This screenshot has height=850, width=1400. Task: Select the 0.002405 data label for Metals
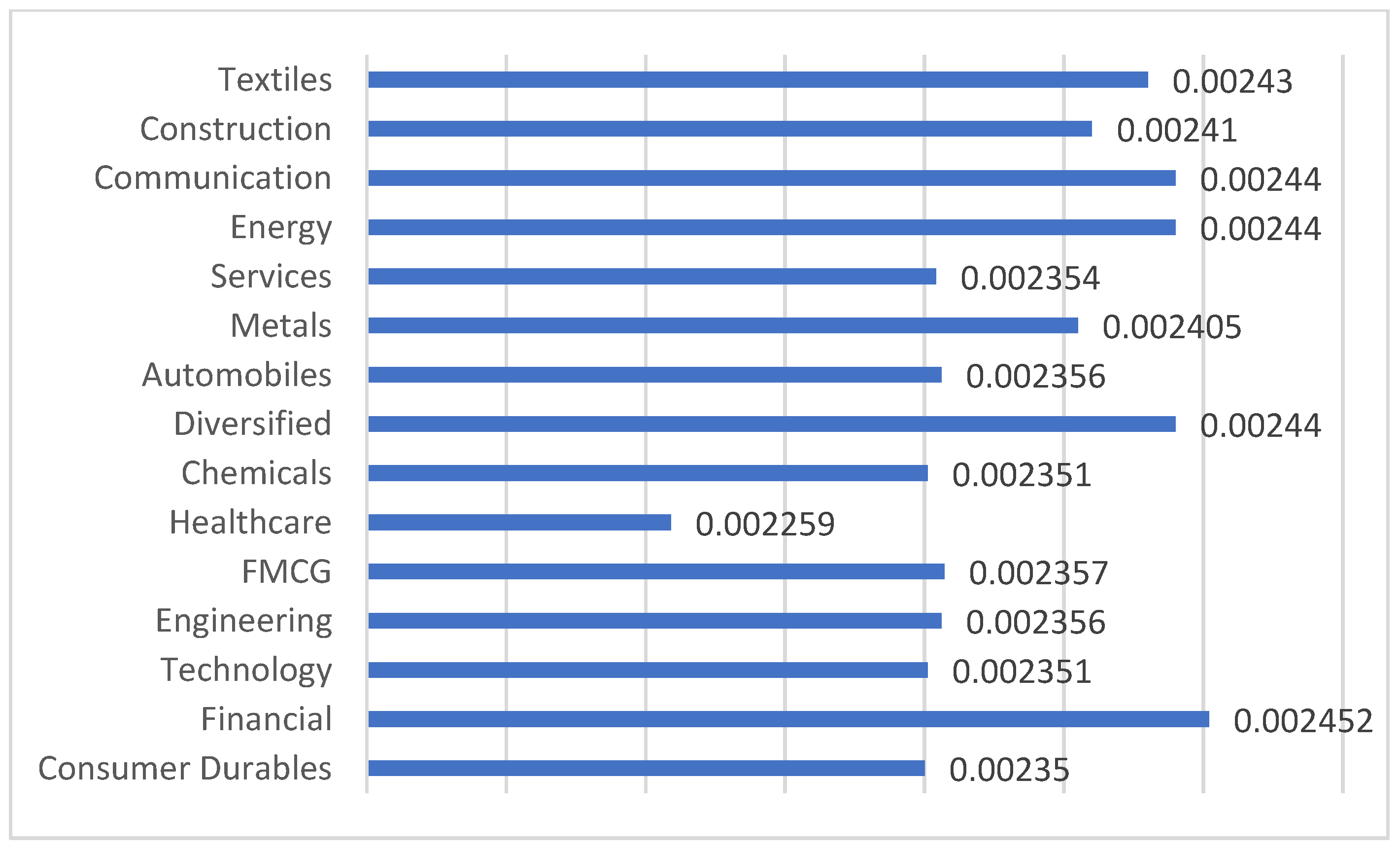click(1171, 327)
